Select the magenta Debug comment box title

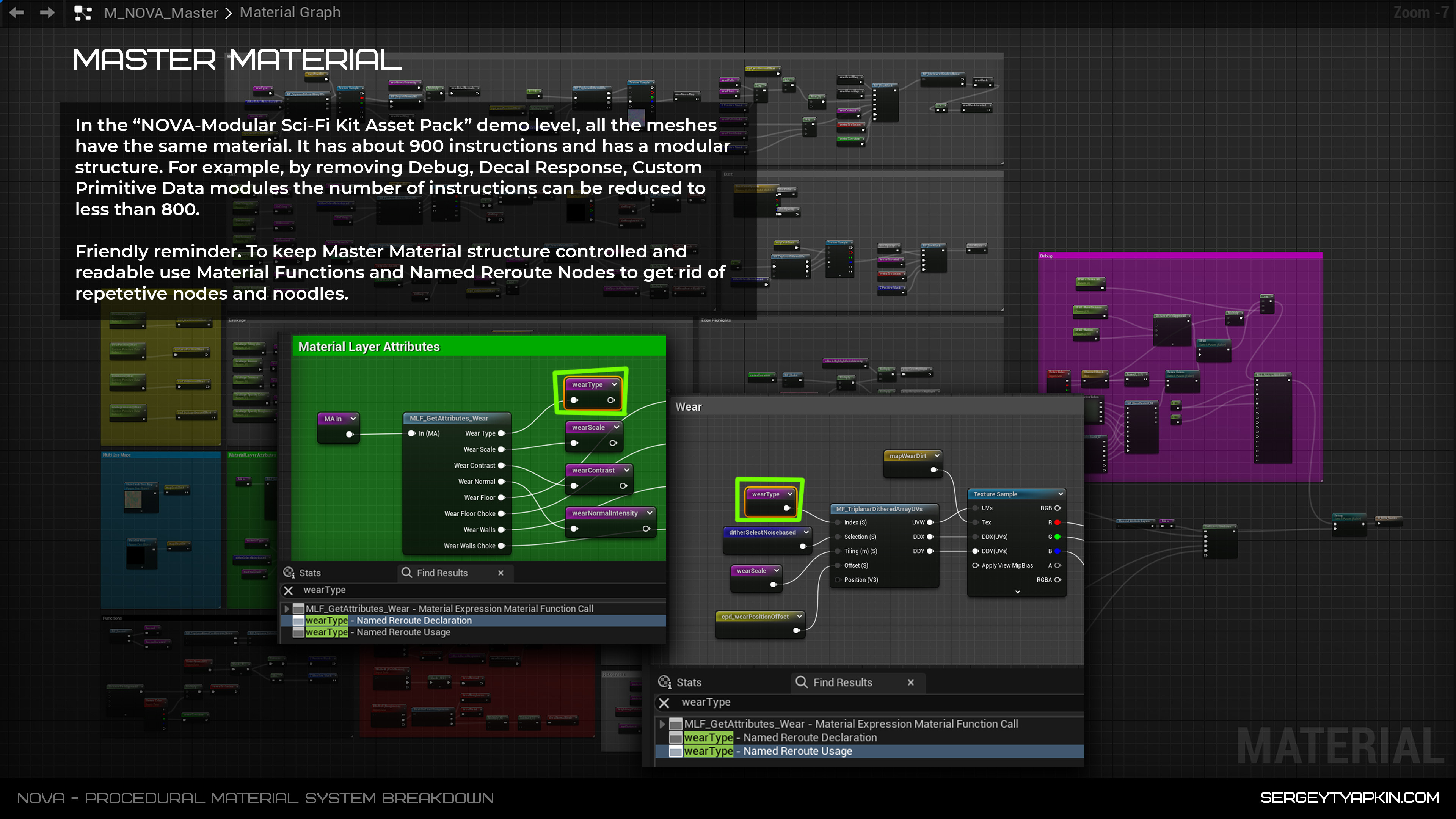[1046, 256]
